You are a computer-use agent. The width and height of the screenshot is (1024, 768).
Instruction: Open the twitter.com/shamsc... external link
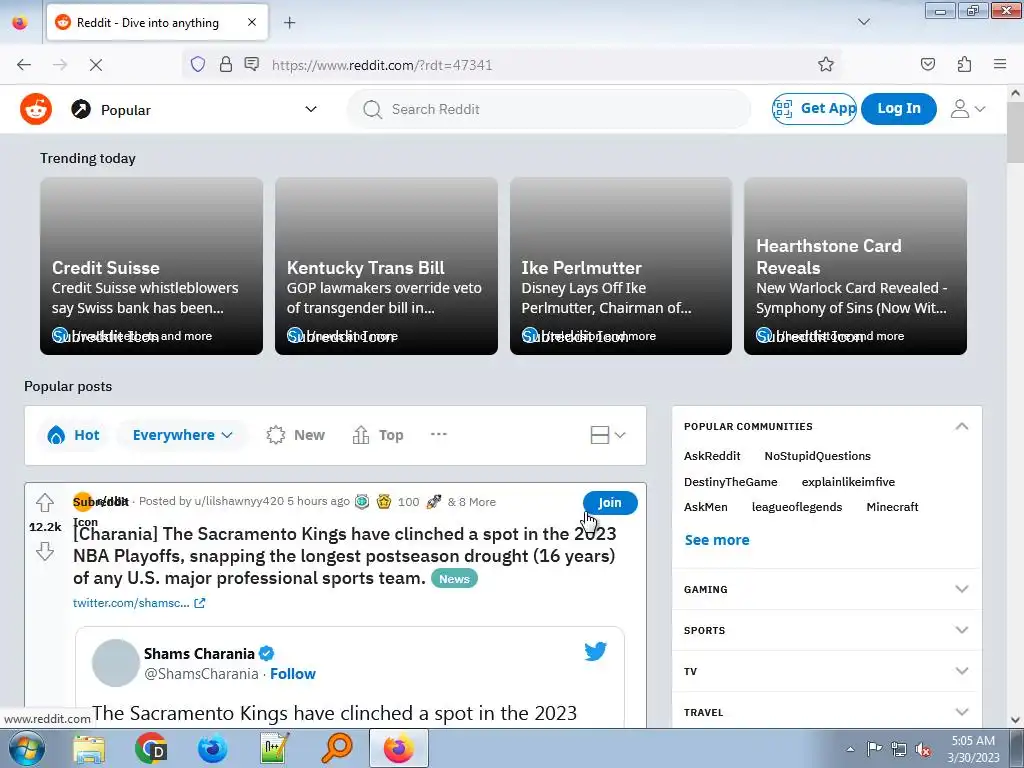139,603
